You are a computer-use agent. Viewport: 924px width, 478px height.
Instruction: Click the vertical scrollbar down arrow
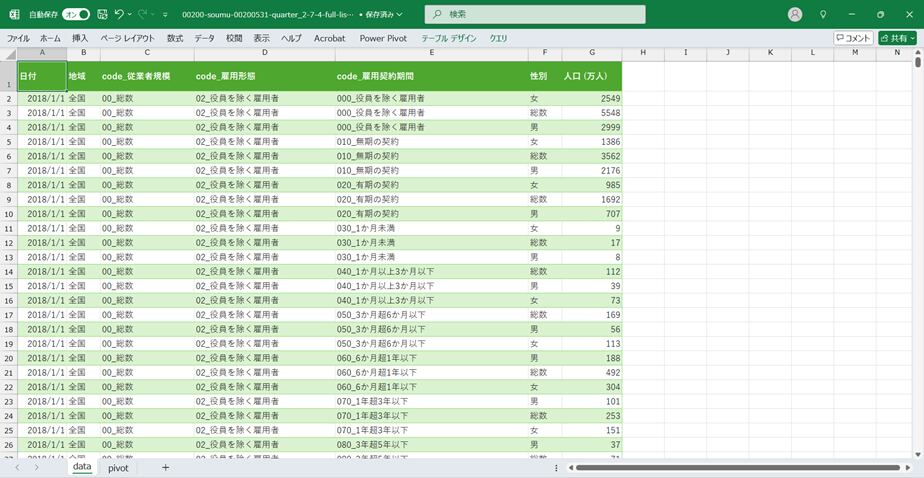(x=918, y=453)
